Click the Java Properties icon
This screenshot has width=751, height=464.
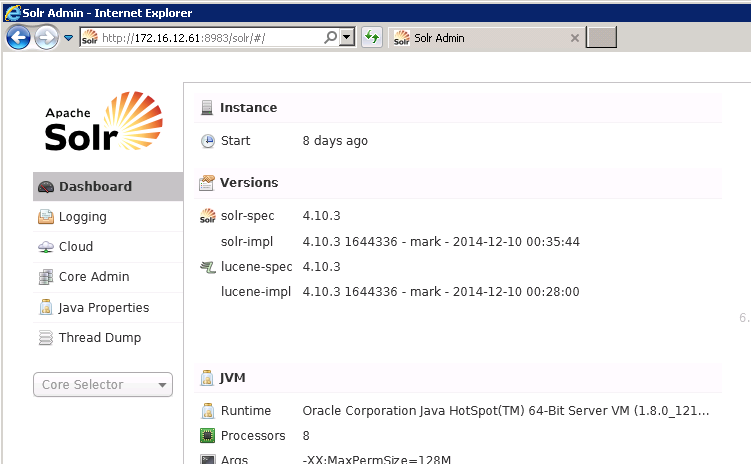pos(45,308)
